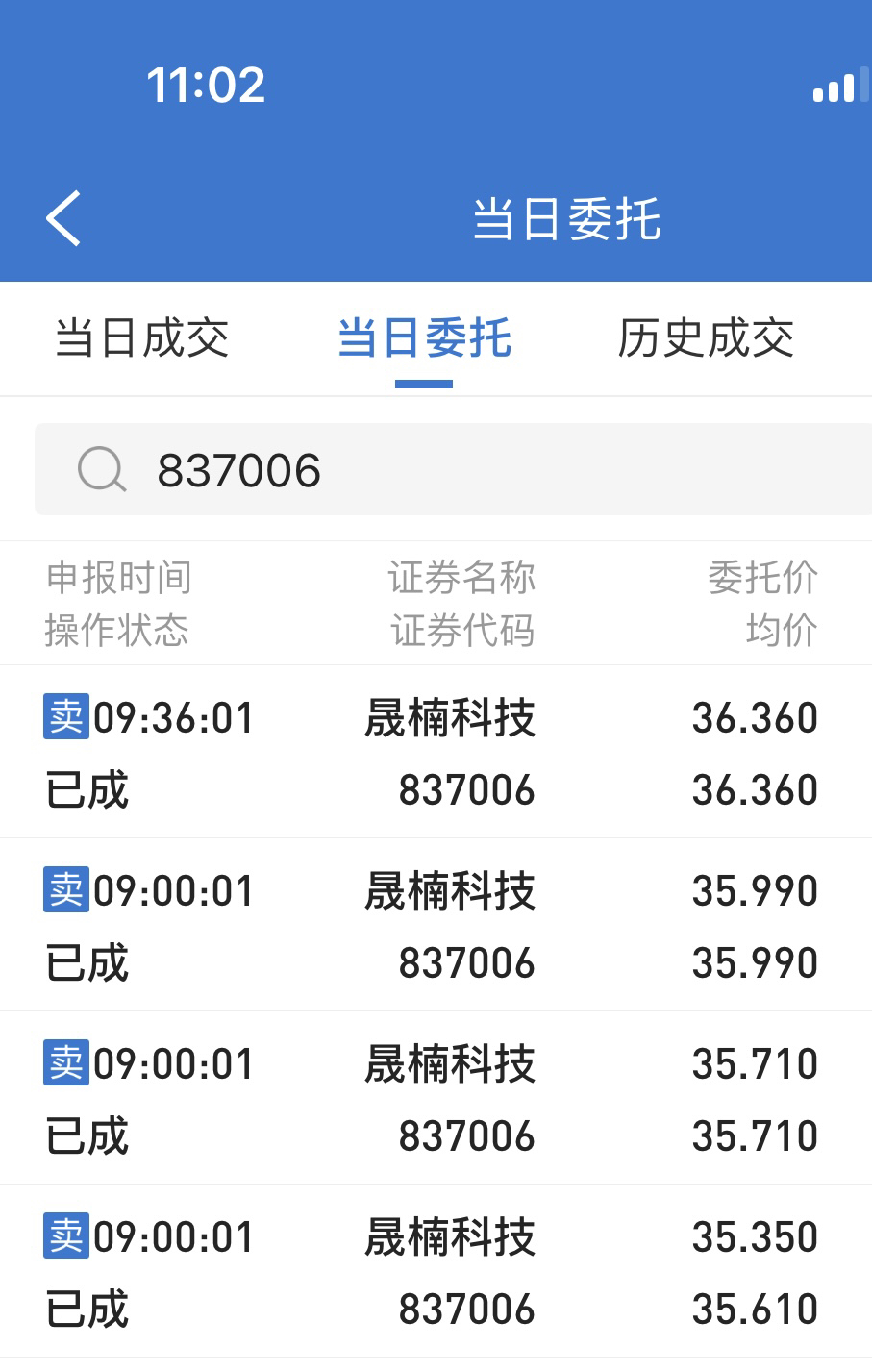Tap 晟楠科技 in the 35.350 order
Viewport: 872px width, 1372px height.
click(x=450, y=1237)
